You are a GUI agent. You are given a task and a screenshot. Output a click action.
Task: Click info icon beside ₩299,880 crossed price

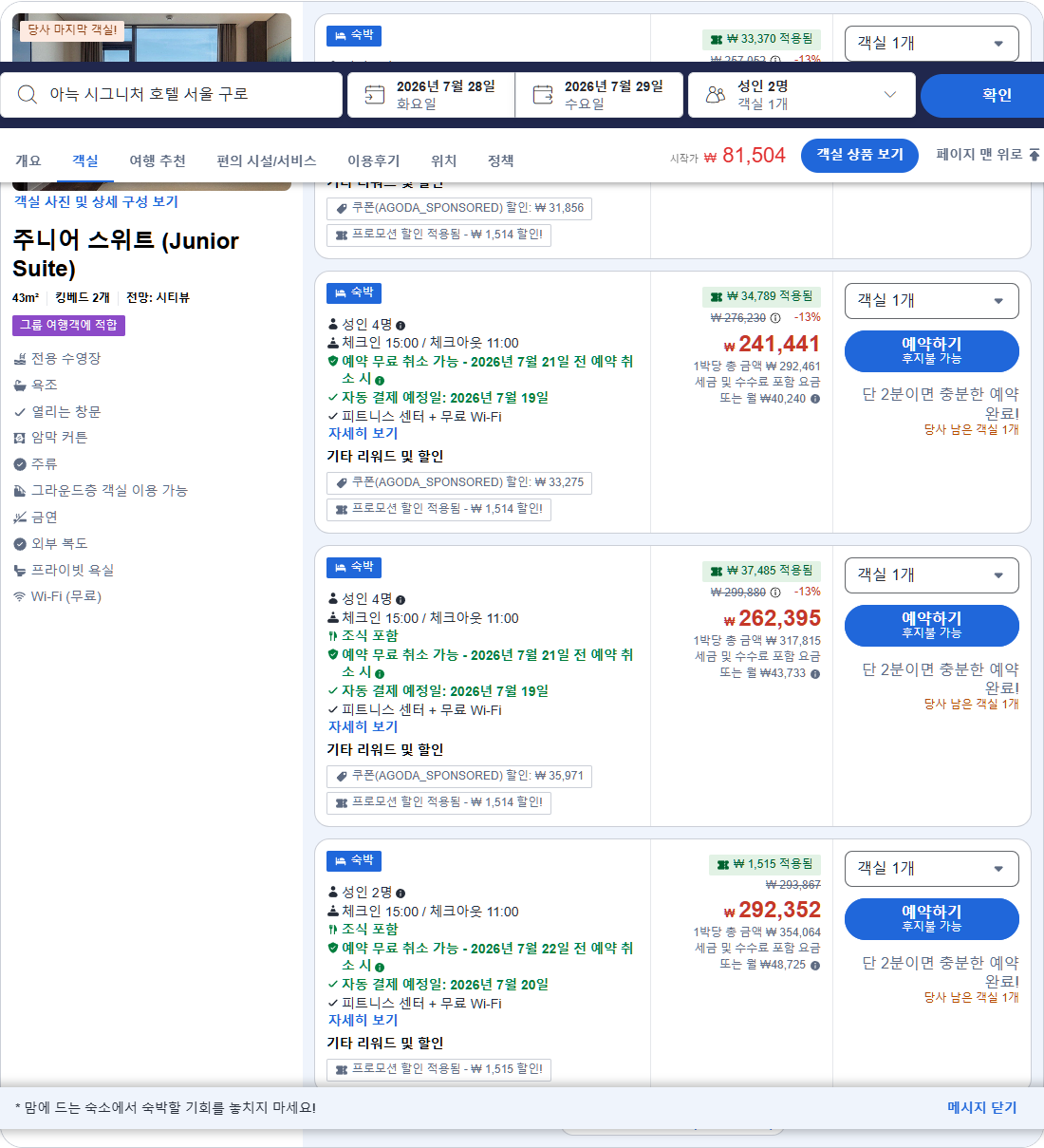pyautogui.click(x=775, y=593)
